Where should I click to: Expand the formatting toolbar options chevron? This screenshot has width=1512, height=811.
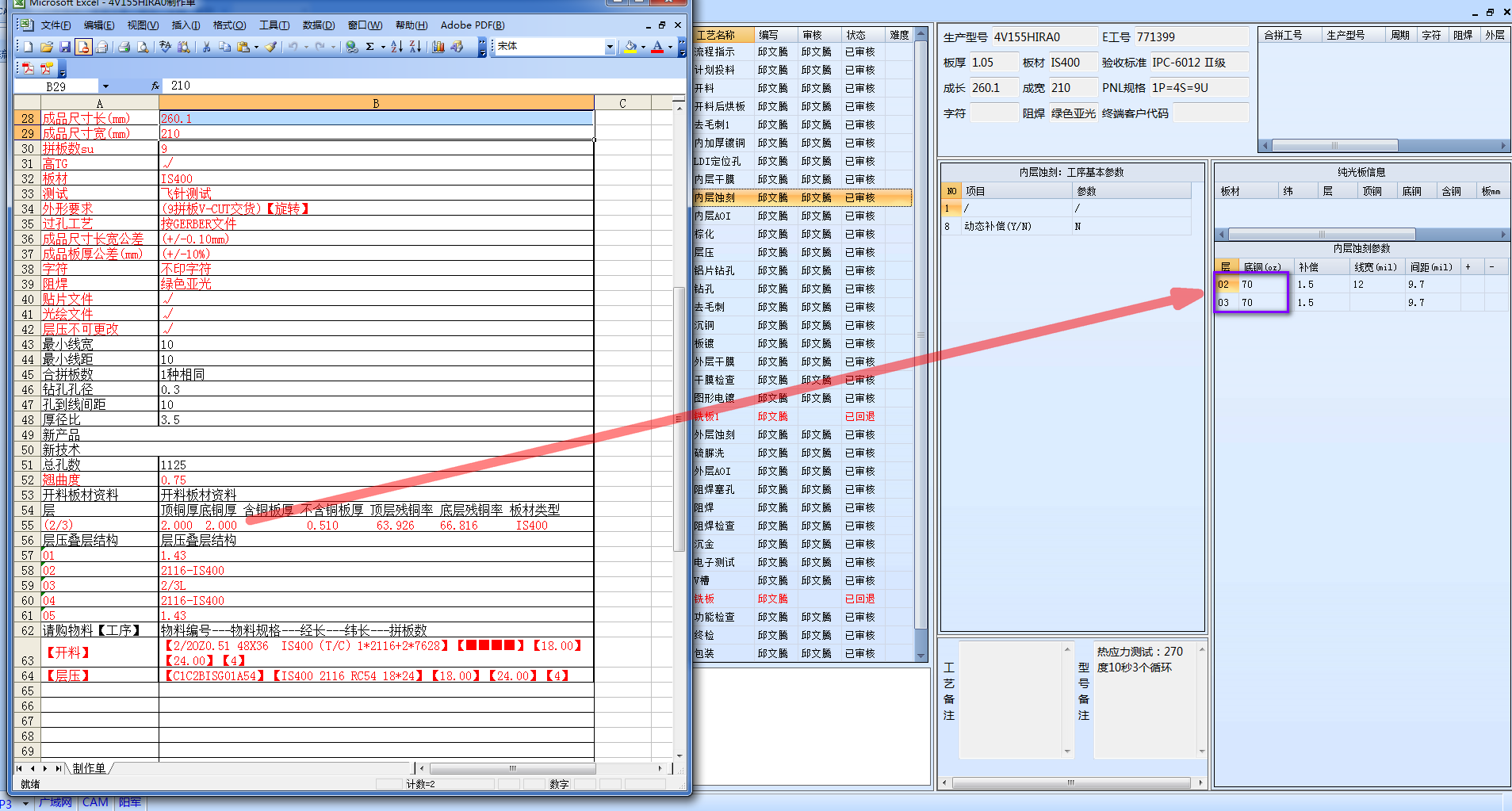click(x=682, y=47)
